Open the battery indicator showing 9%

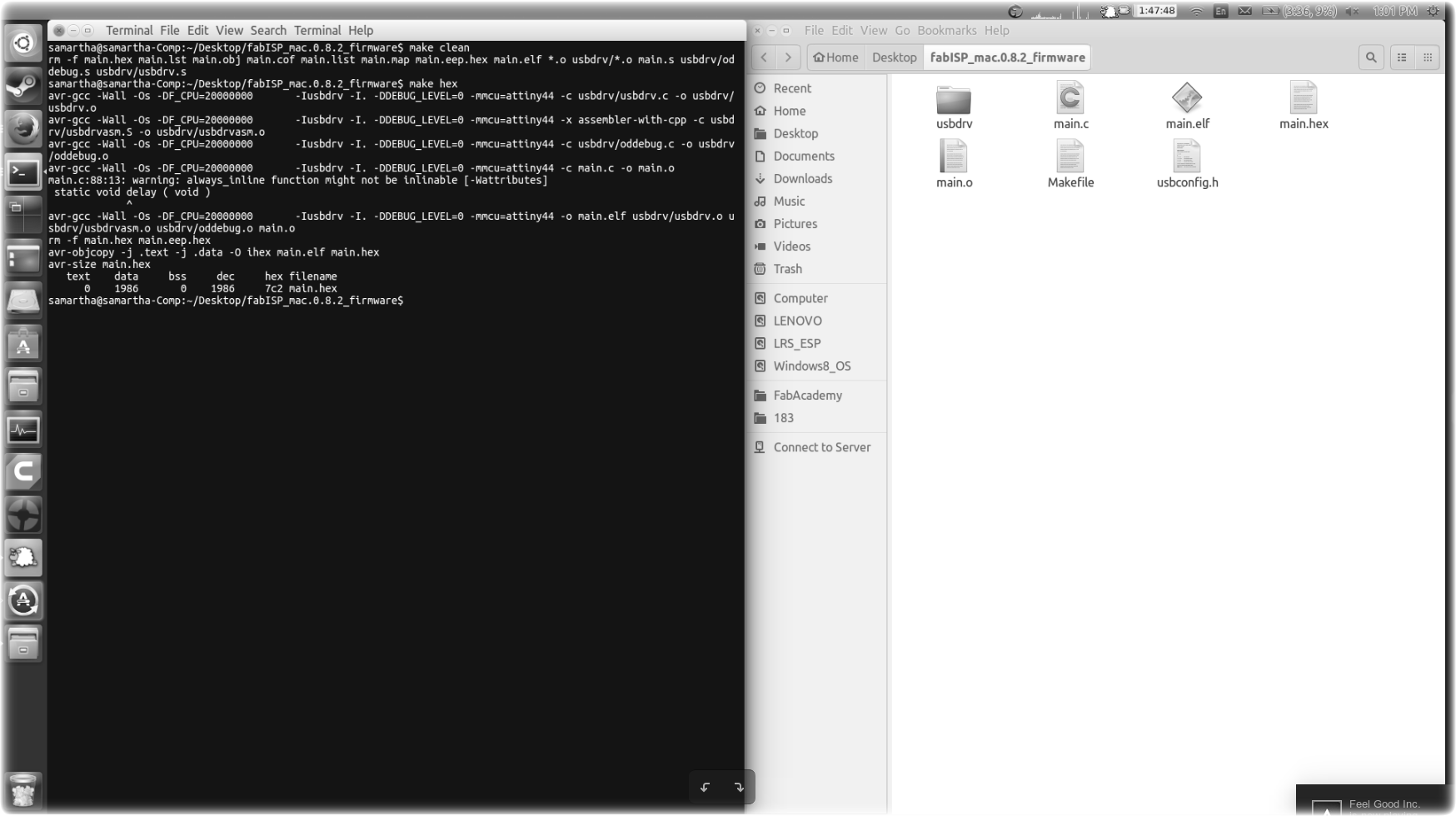[x=1299, y=11]
